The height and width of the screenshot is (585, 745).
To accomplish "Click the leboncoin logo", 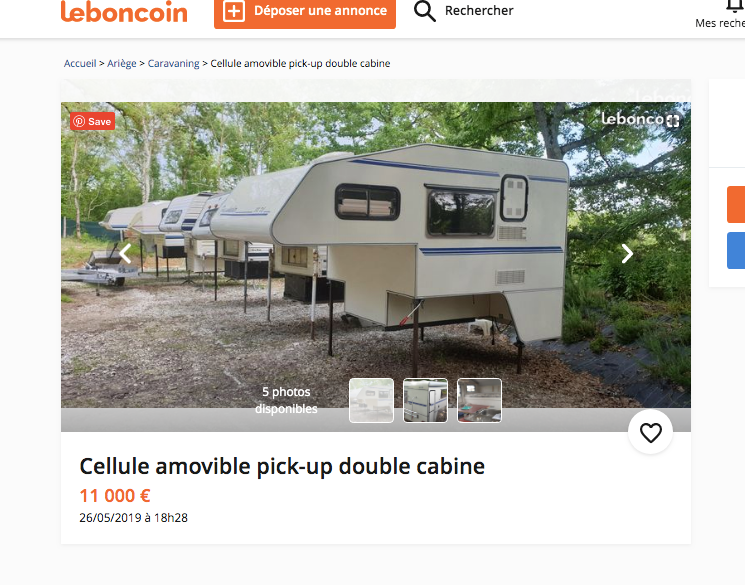I will (x=124, y=11).
